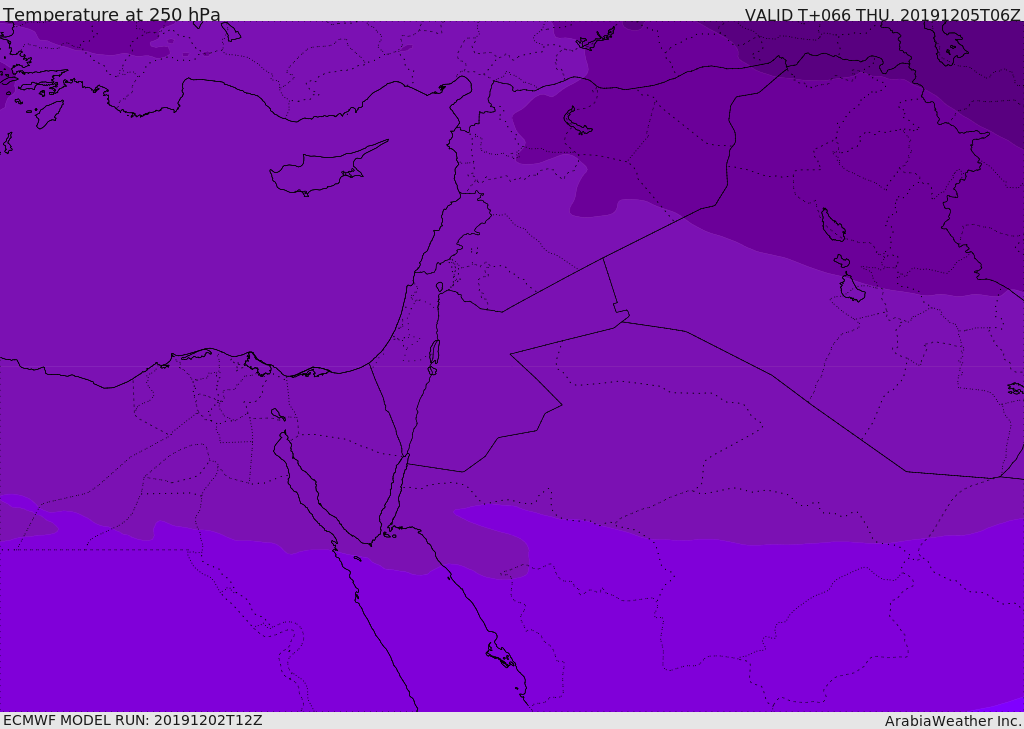
Task: Click the 'ArabiaWeather Inc' credit text
Action: tap(952, 721)
